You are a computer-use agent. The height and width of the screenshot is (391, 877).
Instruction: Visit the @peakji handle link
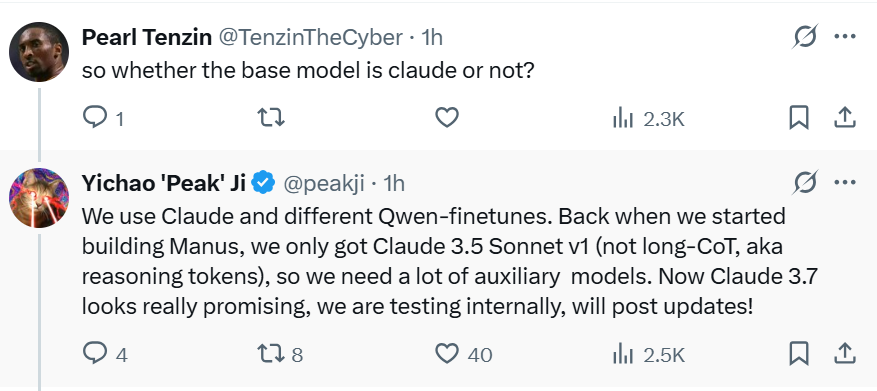tap(324, 183)
